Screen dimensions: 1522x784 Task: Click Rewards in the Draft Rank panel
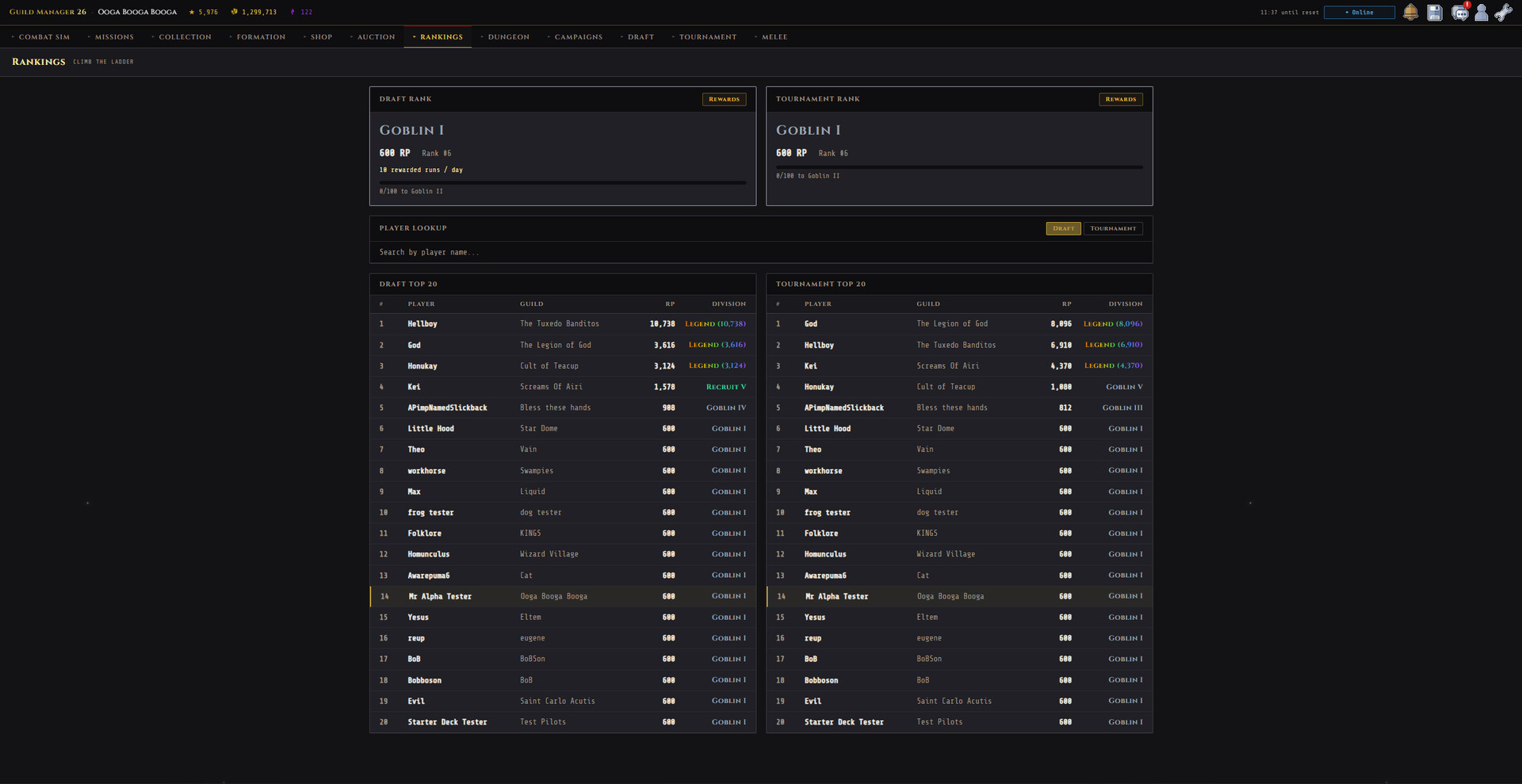[x=724, y=99]
